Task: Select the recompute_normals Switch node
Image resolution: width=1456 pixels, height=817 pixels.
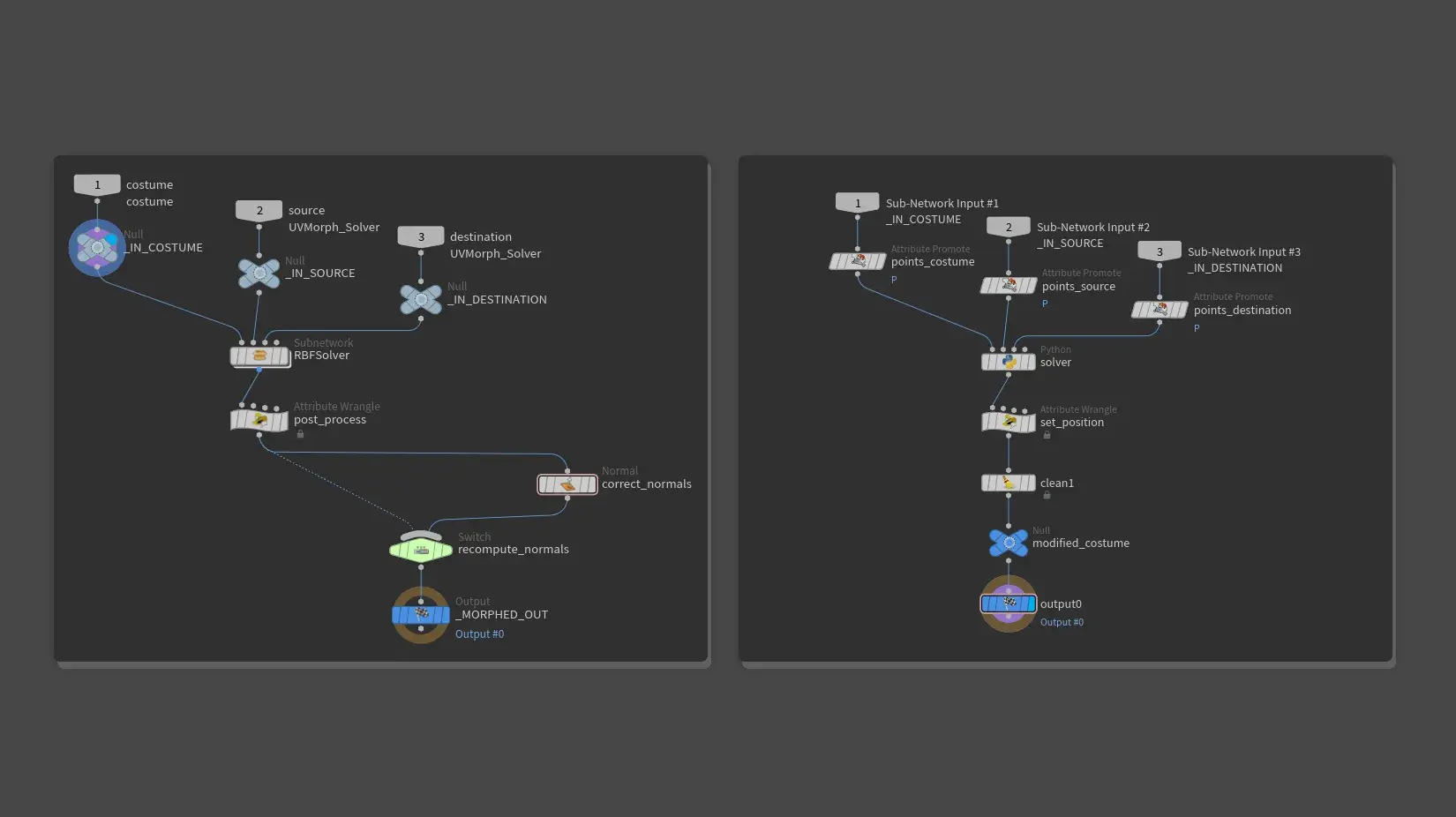Action: click(x=421, y=550)
